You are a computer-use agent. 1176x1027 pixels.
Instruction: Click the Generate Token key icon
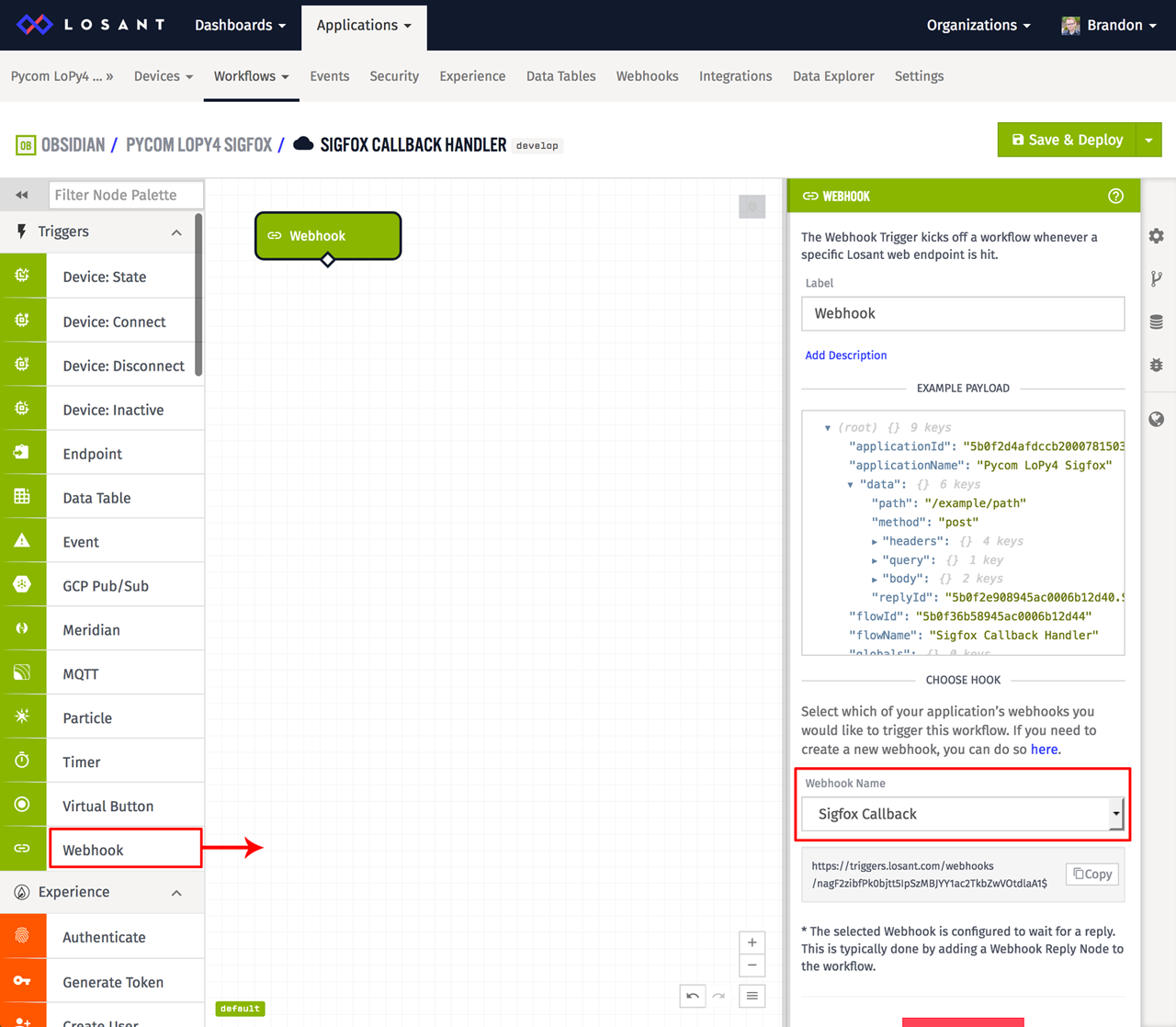point(22,981)
